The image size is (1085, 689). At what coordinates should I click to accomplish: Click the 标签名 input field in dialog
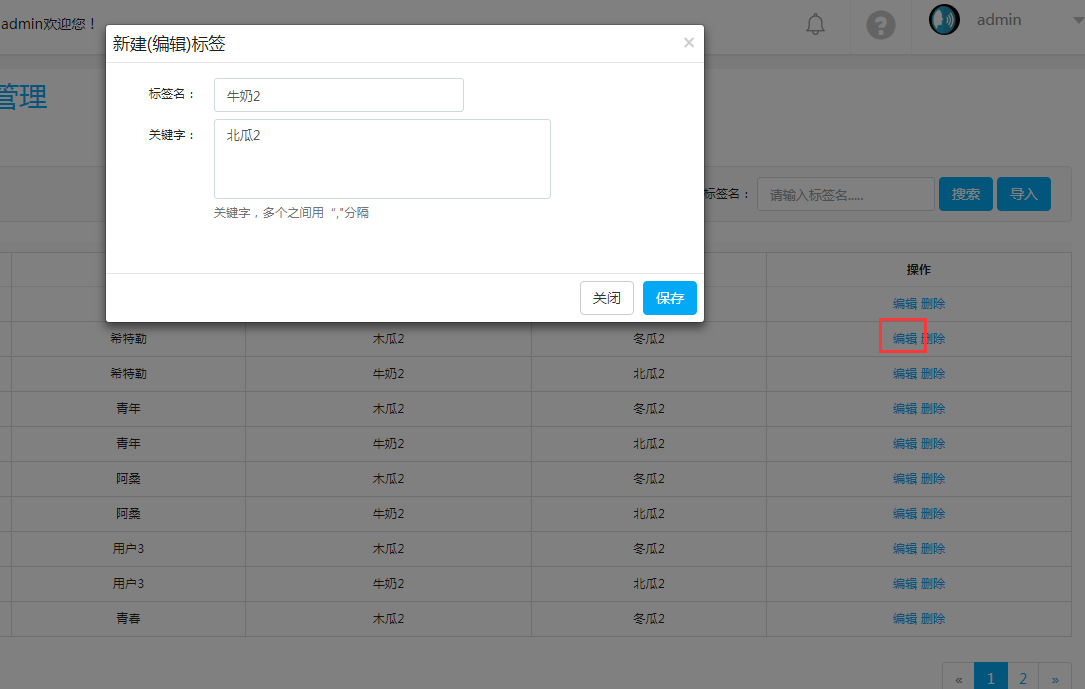pos(338,95)
